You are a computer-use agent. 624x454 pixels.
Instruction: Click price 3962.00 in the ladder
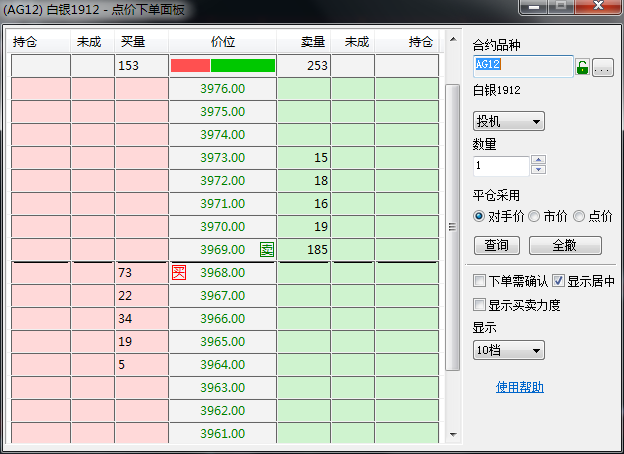click(x=222, y=411)
